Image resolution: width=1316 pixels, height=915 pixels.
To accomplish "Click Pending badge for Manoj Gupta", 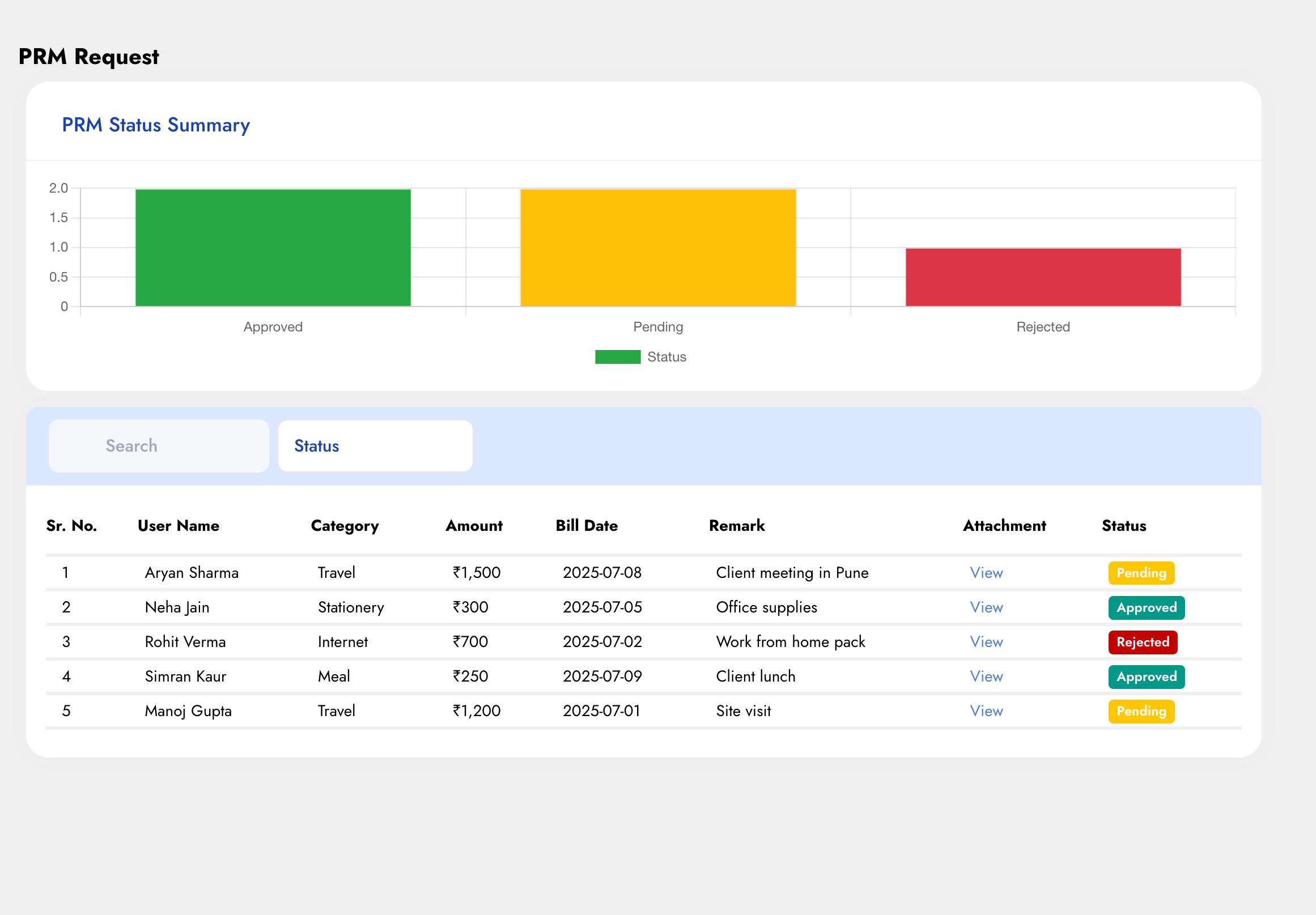I will [1141, 711].
